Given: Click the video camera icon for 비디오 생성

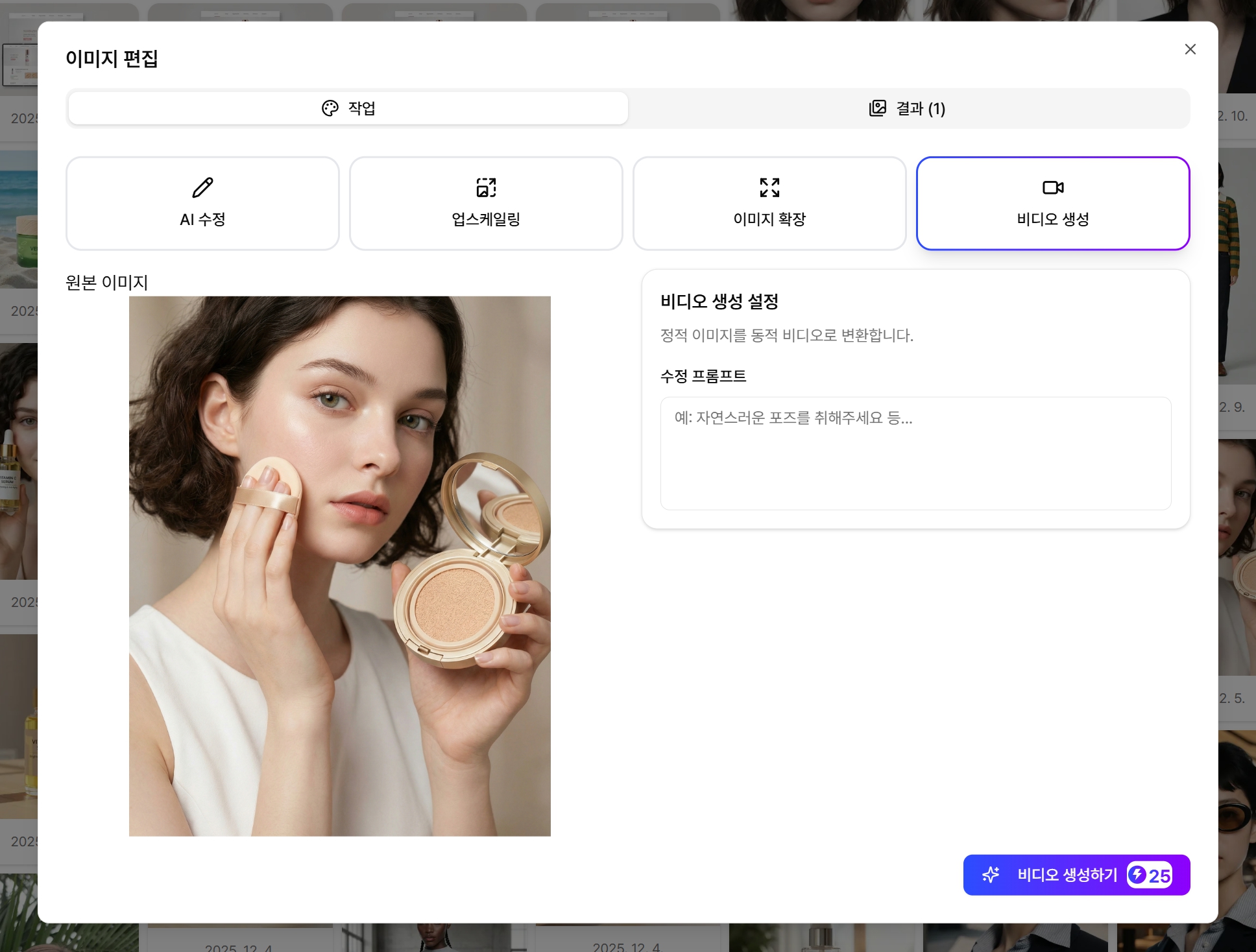Looking at the screenshot, I should click(1052, 187).
